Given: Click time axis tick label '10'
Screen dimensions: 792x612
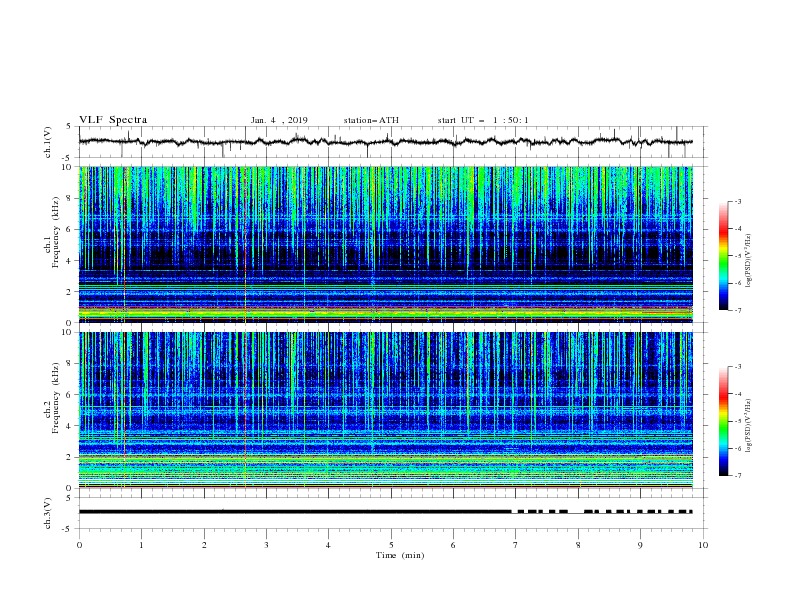Looking at the screenshot, I should coord(703,545).
